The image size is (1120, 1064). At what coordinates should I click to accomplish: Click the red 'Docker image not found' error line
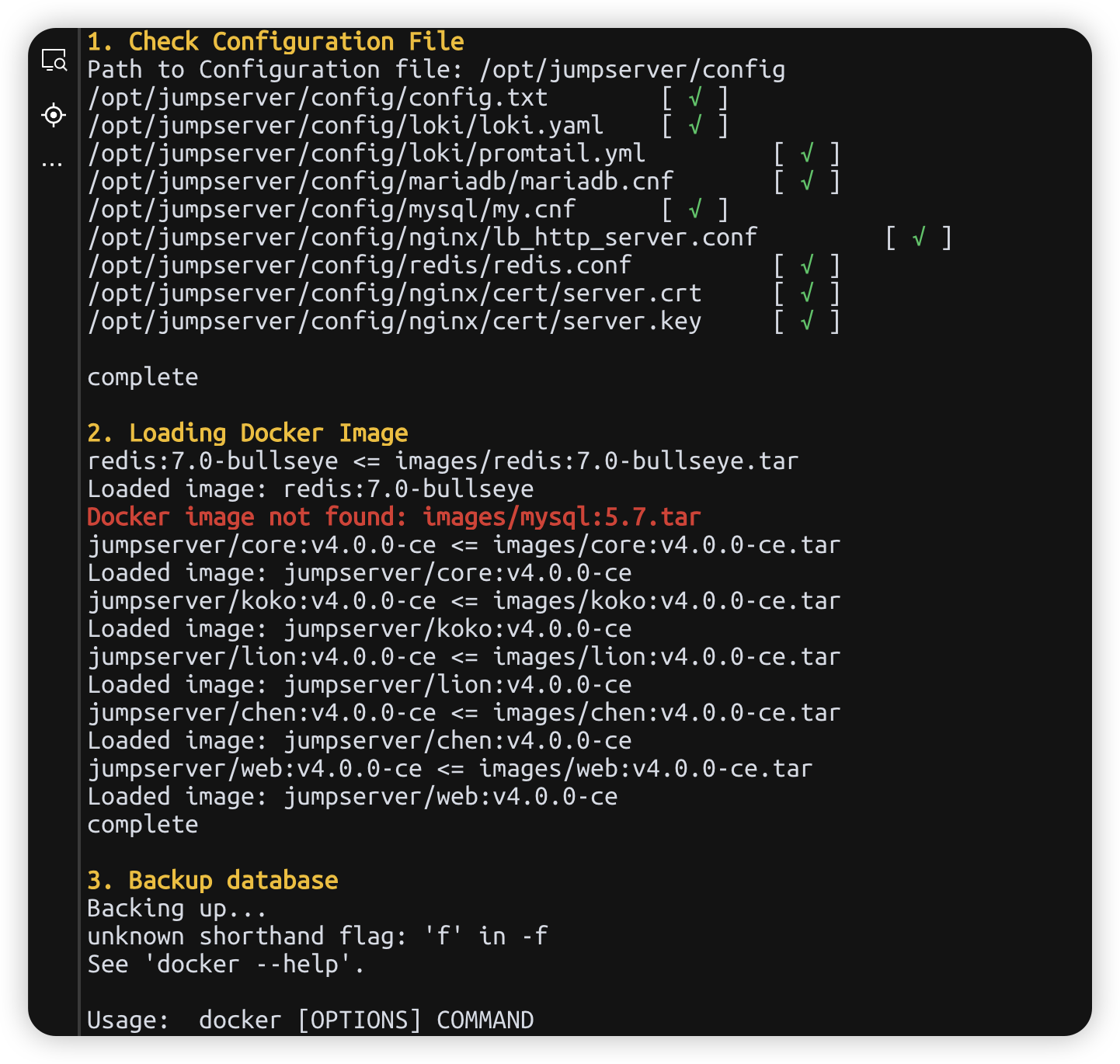tap(394, 516)
